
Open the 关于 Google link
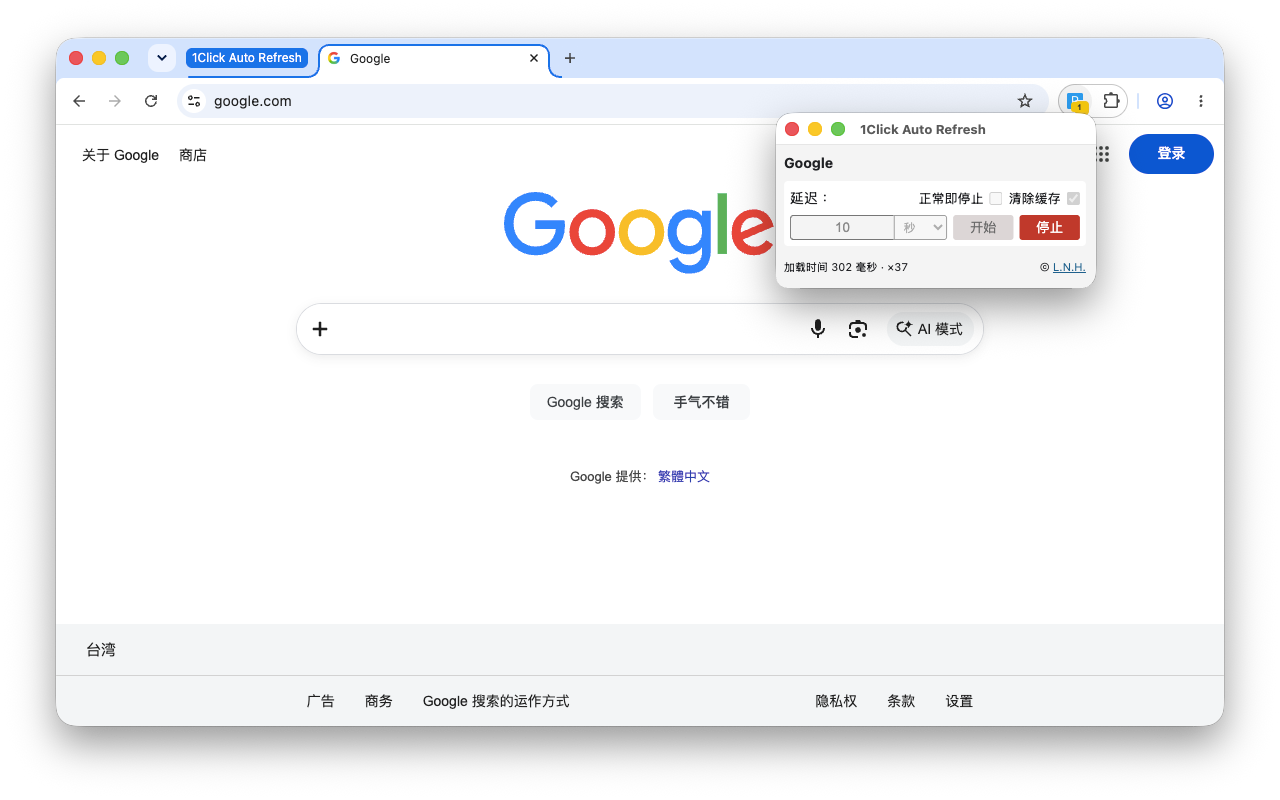120,155
